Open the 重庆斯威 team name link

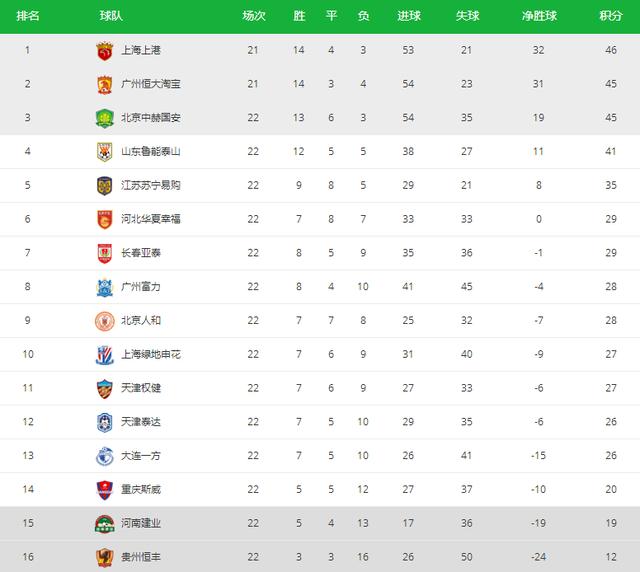(x=141, y=490)
